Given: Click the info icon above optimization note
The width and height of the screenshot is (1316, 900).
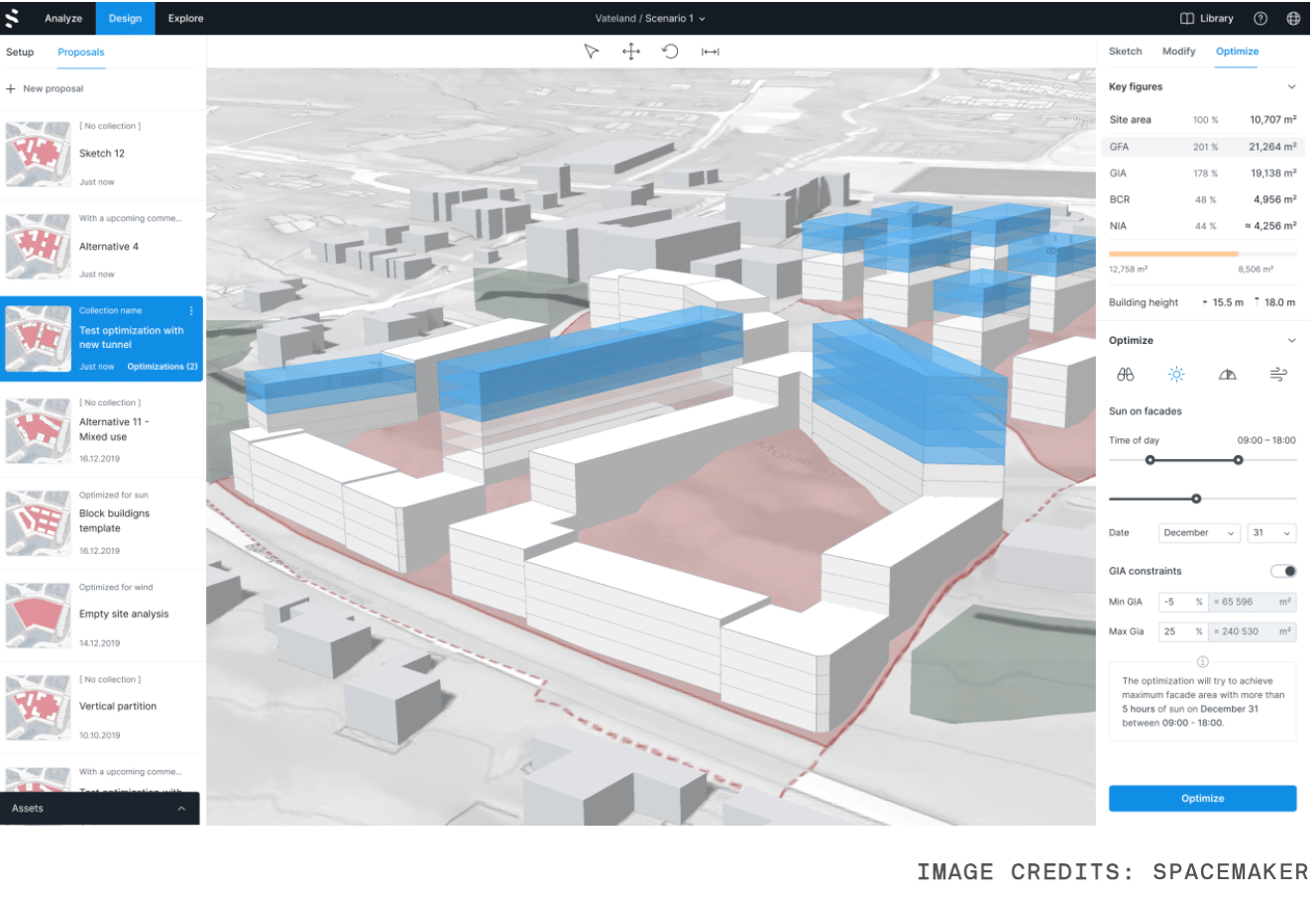Looking at the screenshot, I should click(x=1202, y=661).
